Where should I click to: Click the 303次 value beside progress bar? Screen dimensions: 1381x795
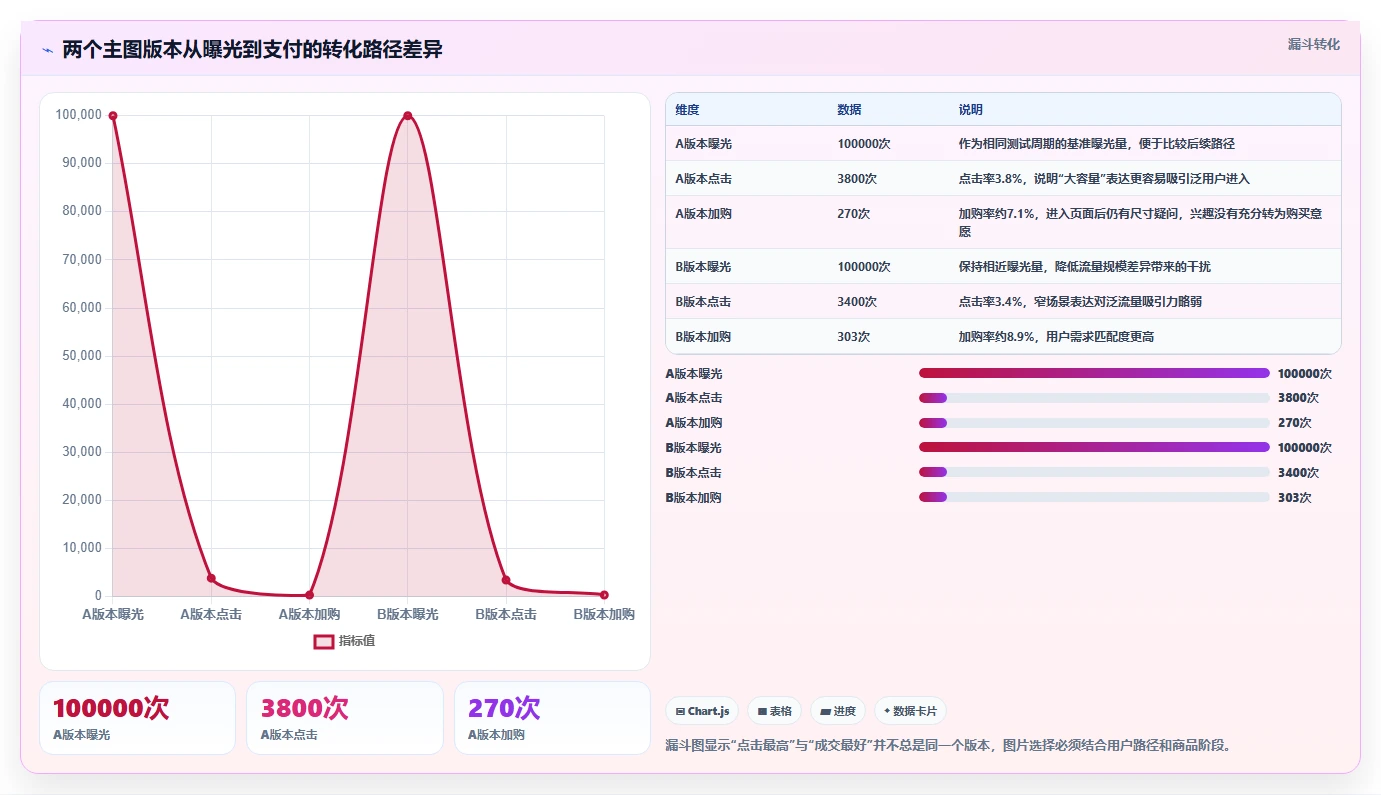[x=1294, y=498]
